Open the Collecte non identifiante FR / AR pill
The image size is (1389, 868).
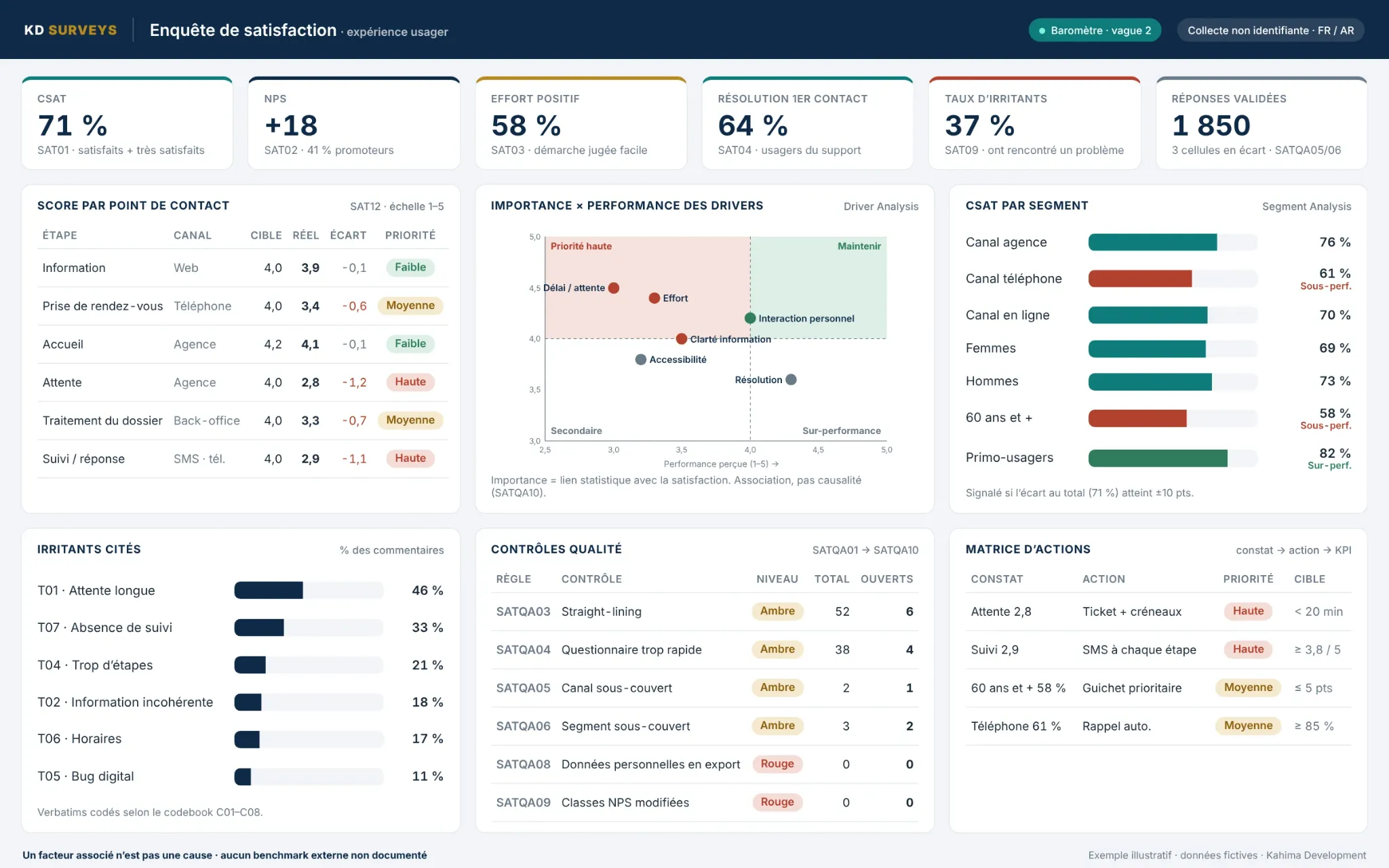(x=1270, y=31)
